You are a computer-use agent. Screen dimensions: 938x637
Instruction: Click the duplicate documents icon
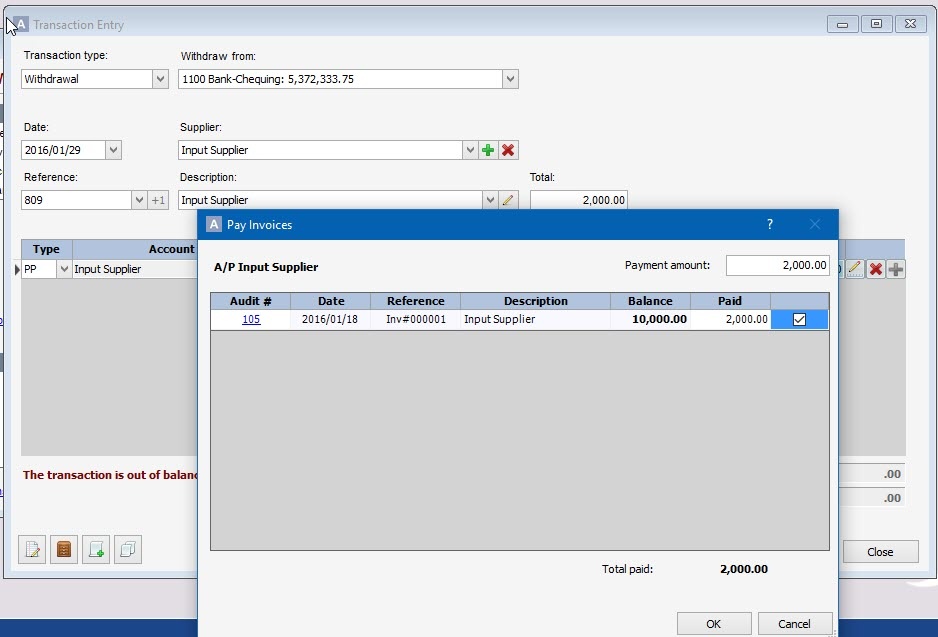point(128,549)
